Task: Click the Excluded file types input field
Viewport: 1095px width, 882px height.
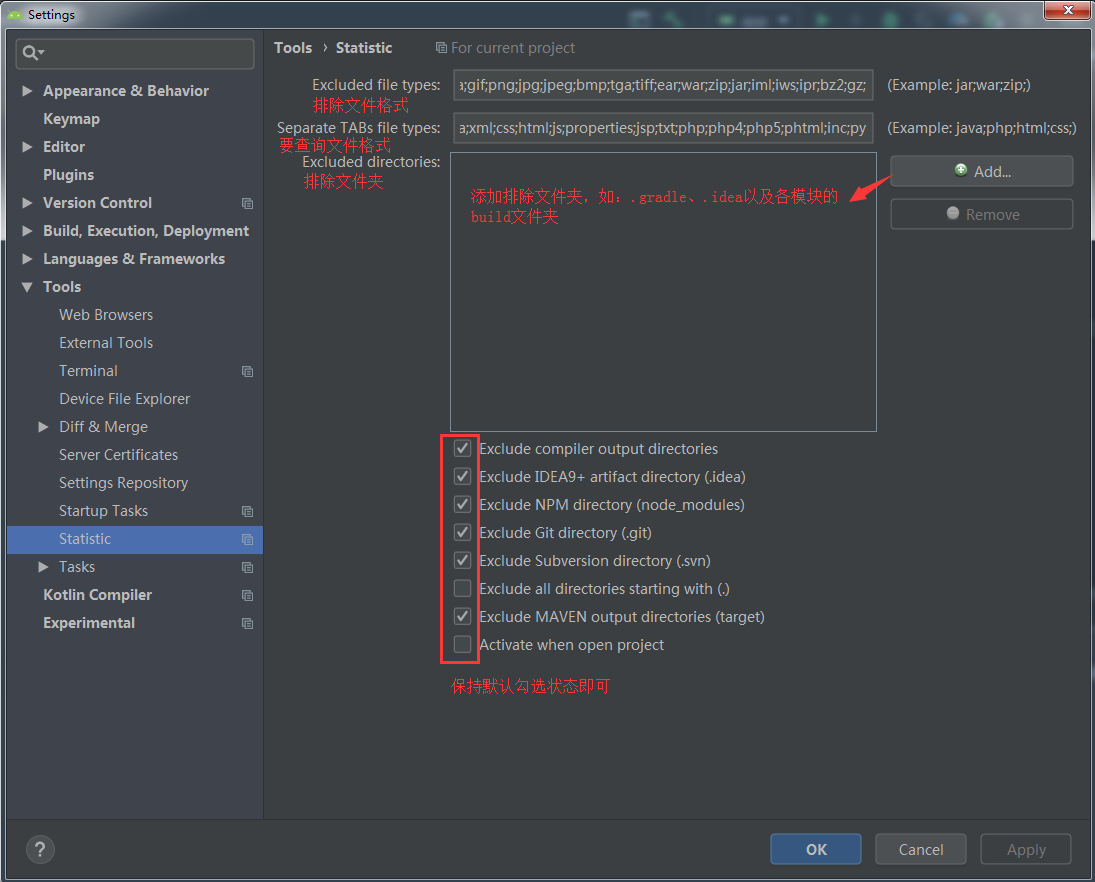Action: 663,85
